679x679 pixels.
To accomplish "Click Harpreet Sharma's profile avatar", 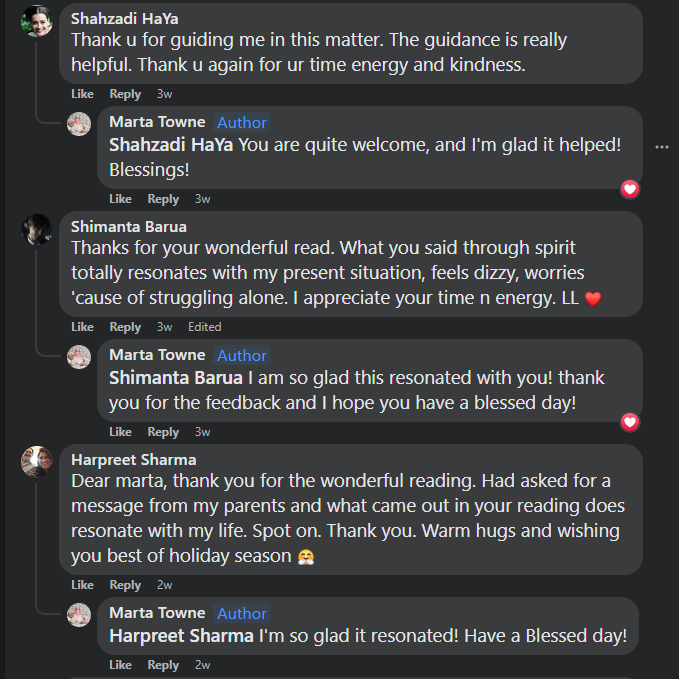I will (37, 461).
